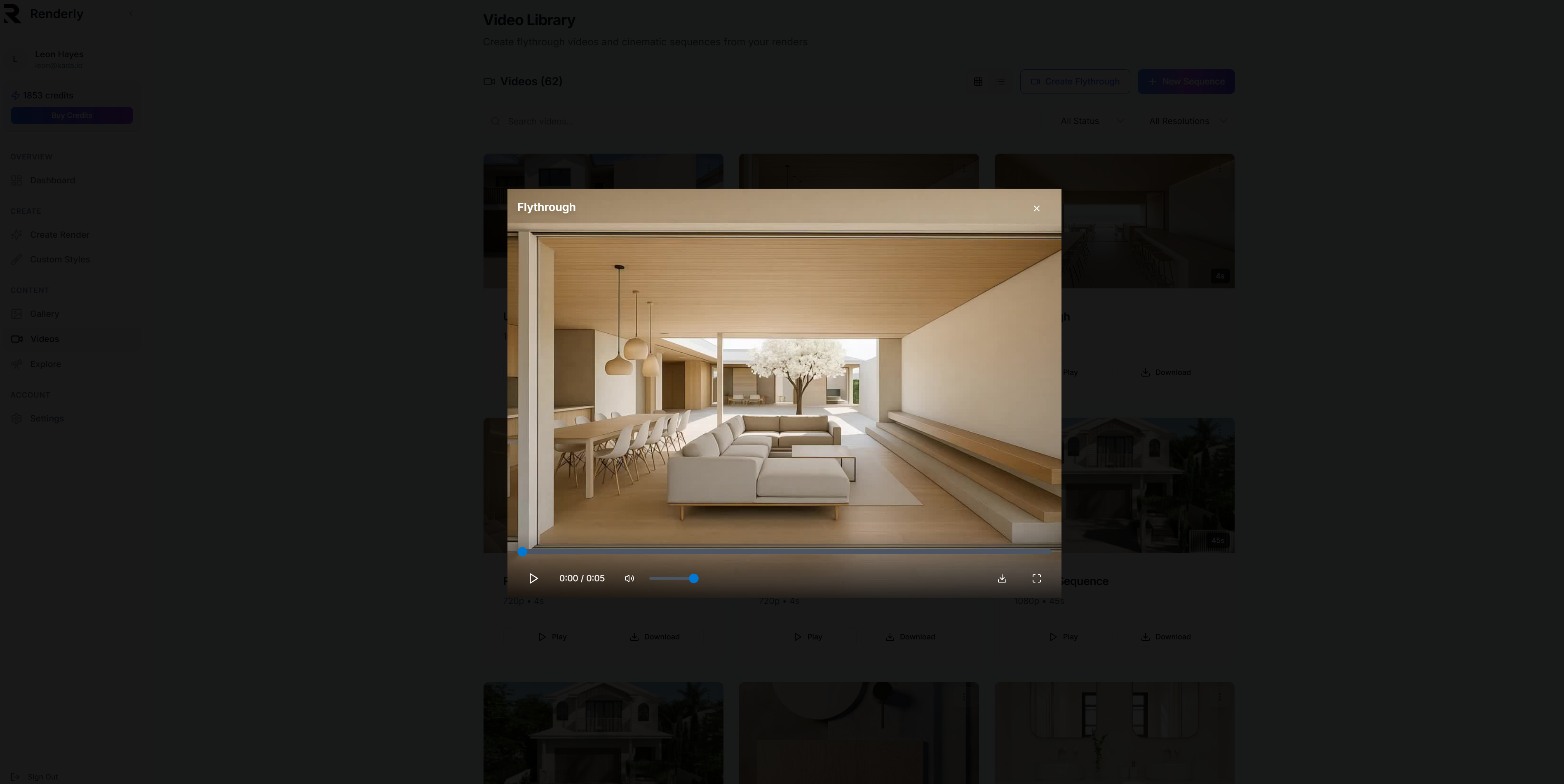Image resolution: width=1564 pixels, height=784 pixels.
Task: Click the Dashboard grid icon in sidebar
Action: coord(17,180)
